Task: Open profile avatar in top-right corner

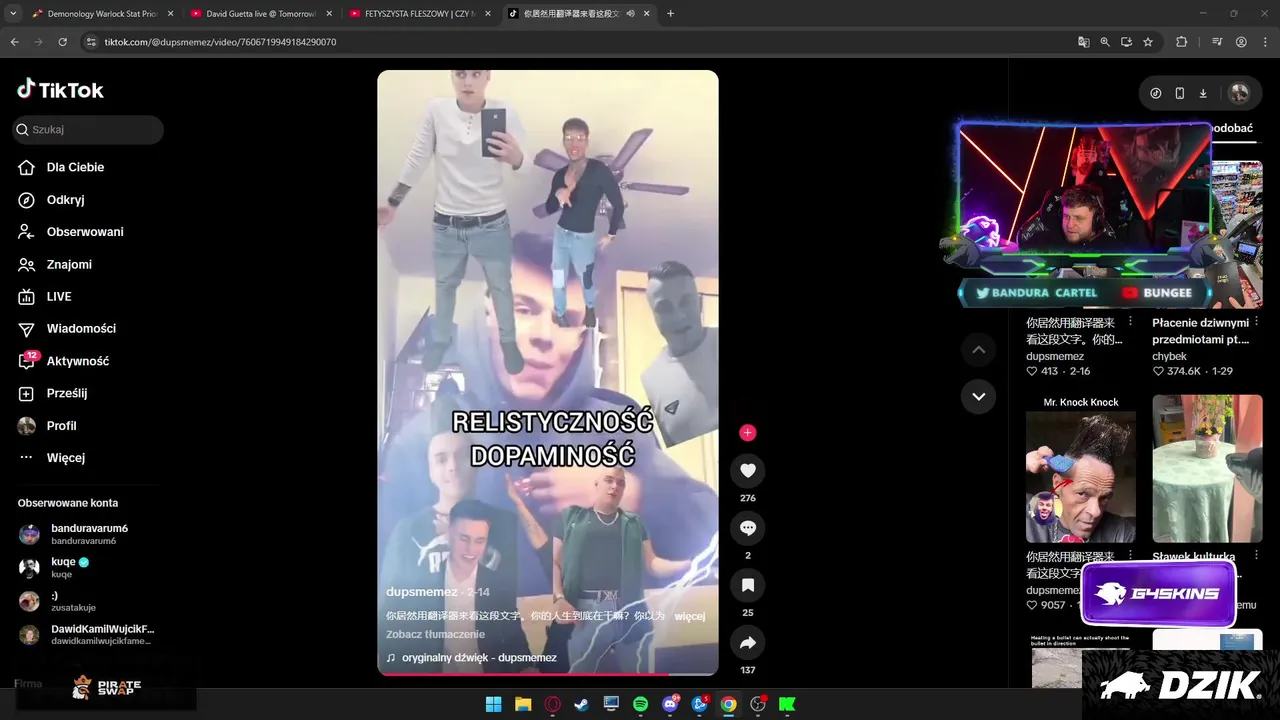Action: coord(1239,93)
